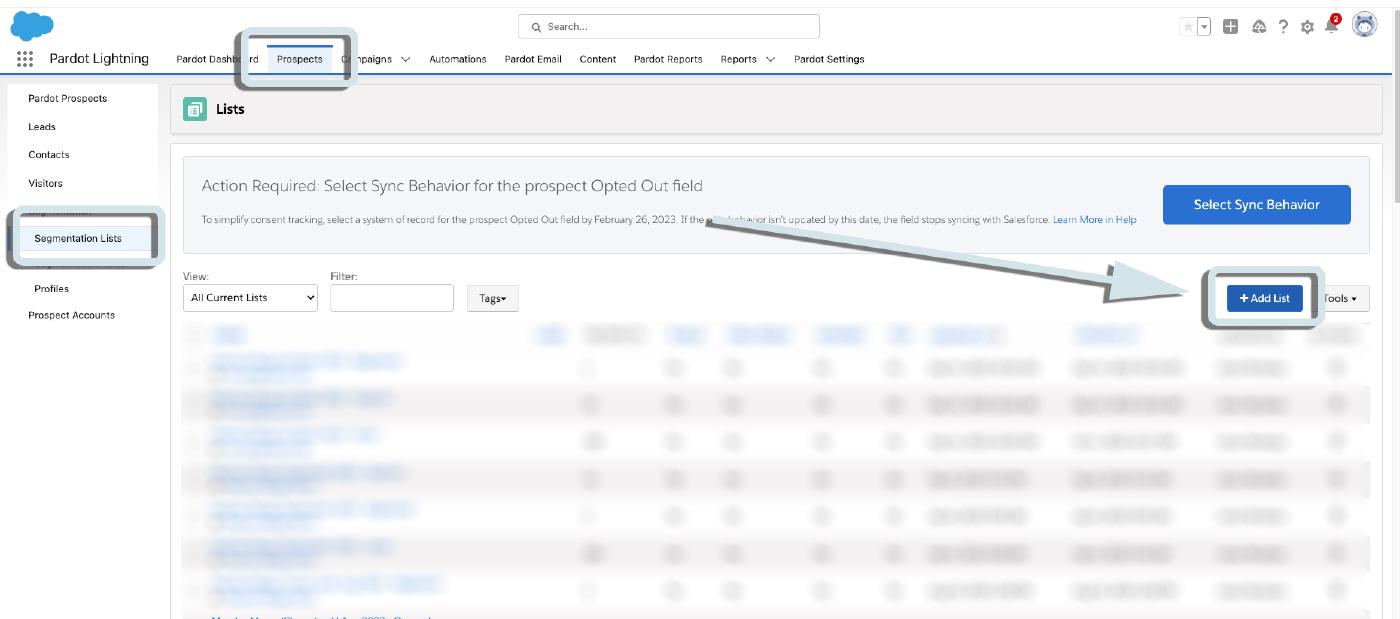Image resolution: width=1400 pixels, height=619 pixels.
Task: Expand the Reports tab chevron
Action: pyautogui.click(x=770, y=59)
